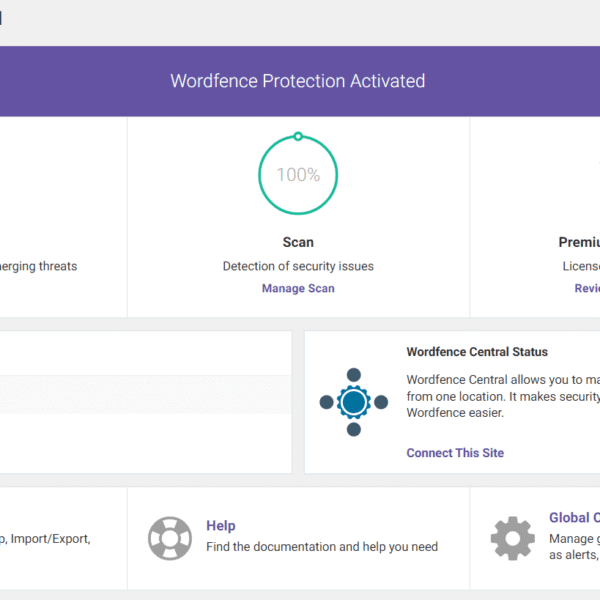Click the Premium heading at right edge
Image resolution: width=600 pixels, height=600 pixels.
coord(579,242)
